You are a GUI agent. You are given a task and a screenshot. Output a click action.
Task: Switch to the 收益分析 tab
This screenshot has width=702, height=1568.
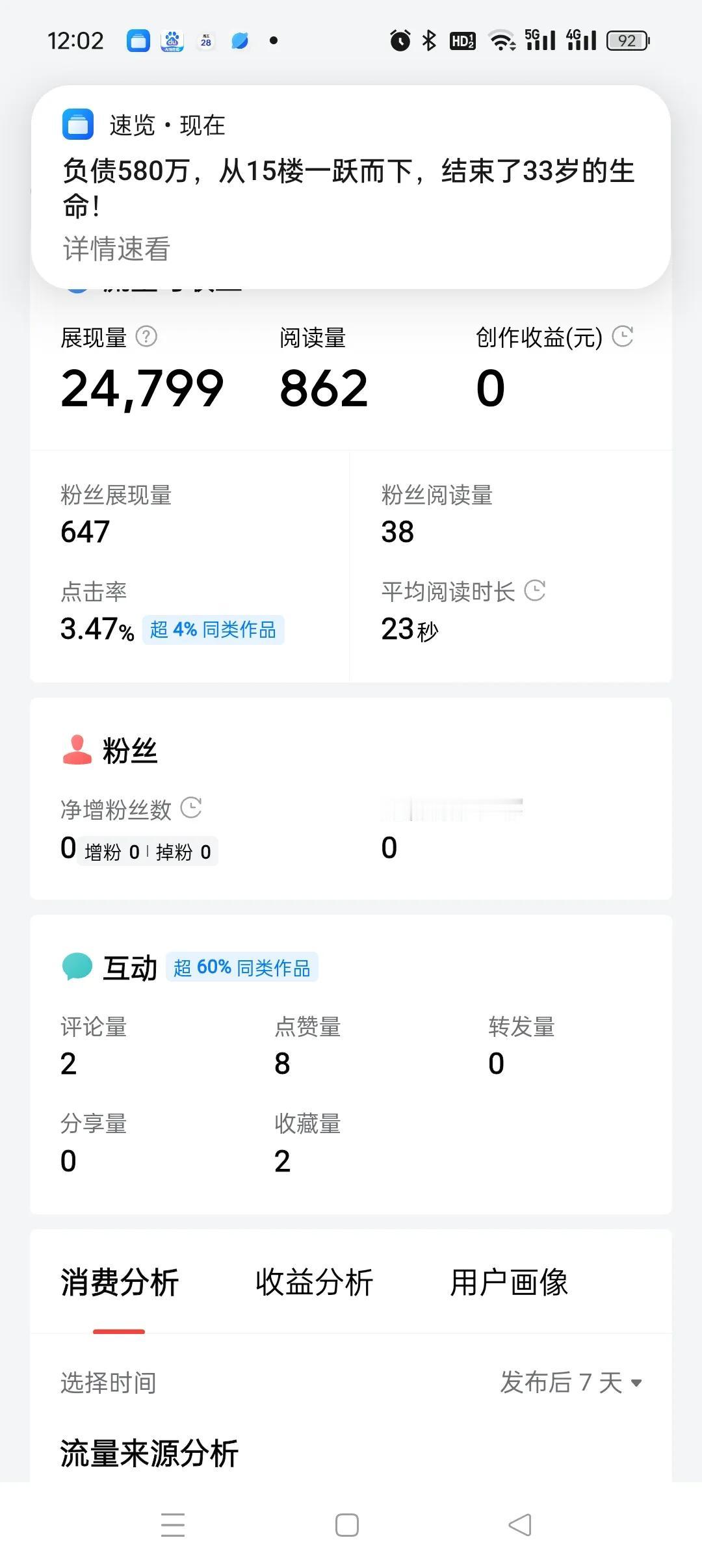314,1282
